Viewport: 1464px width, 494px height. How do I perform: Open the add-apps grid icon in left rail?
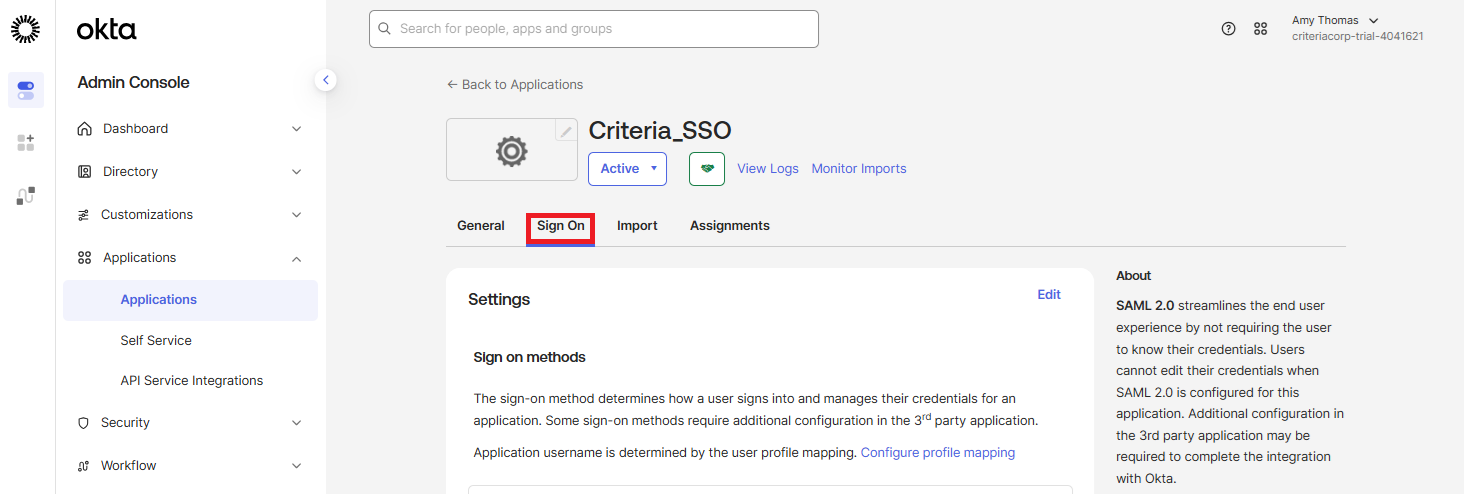(26, 143)
